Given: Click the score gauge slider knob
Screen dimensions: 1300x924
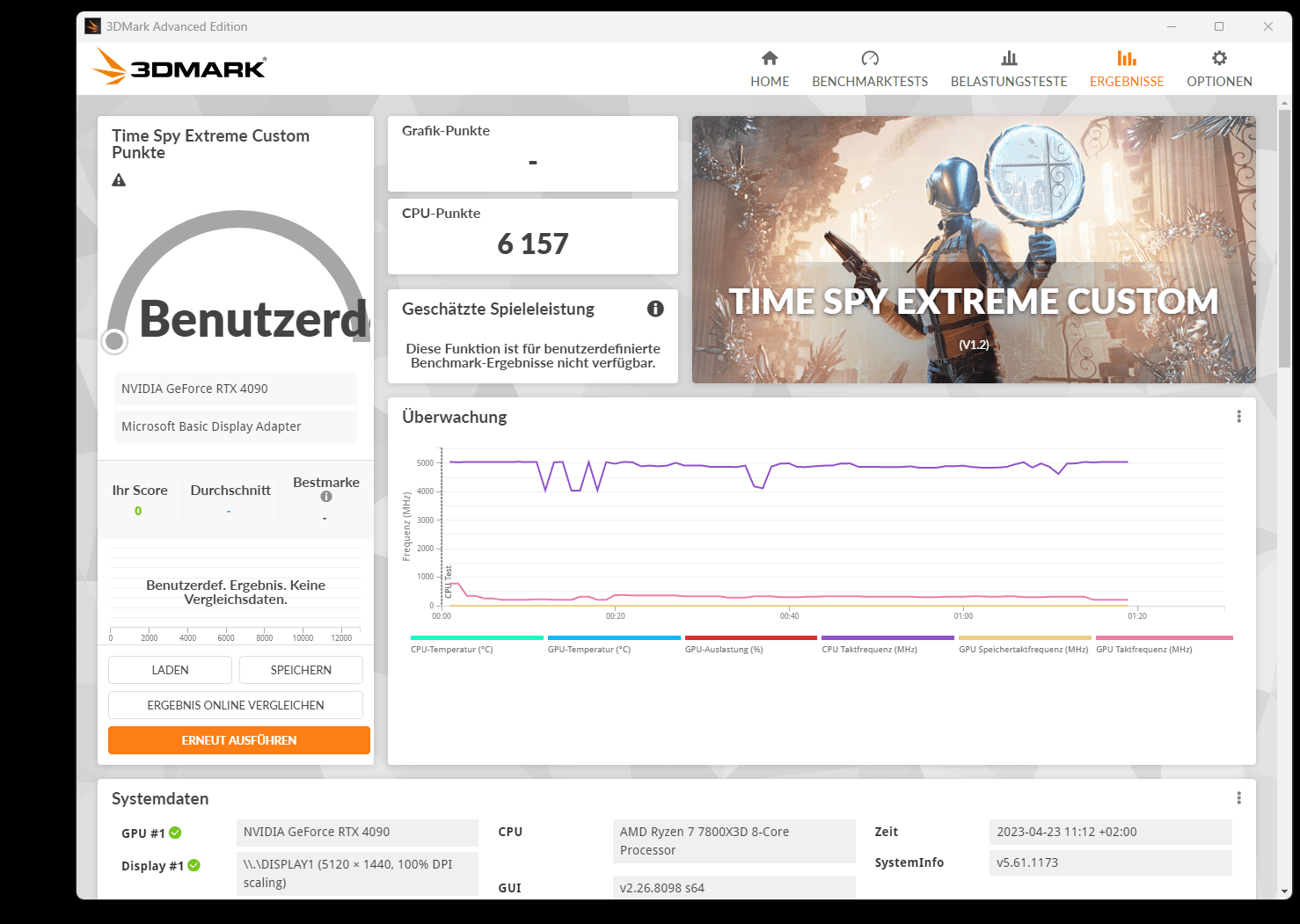Looking at the screenshot, I should pyautogui.click(x=114, y=341).
